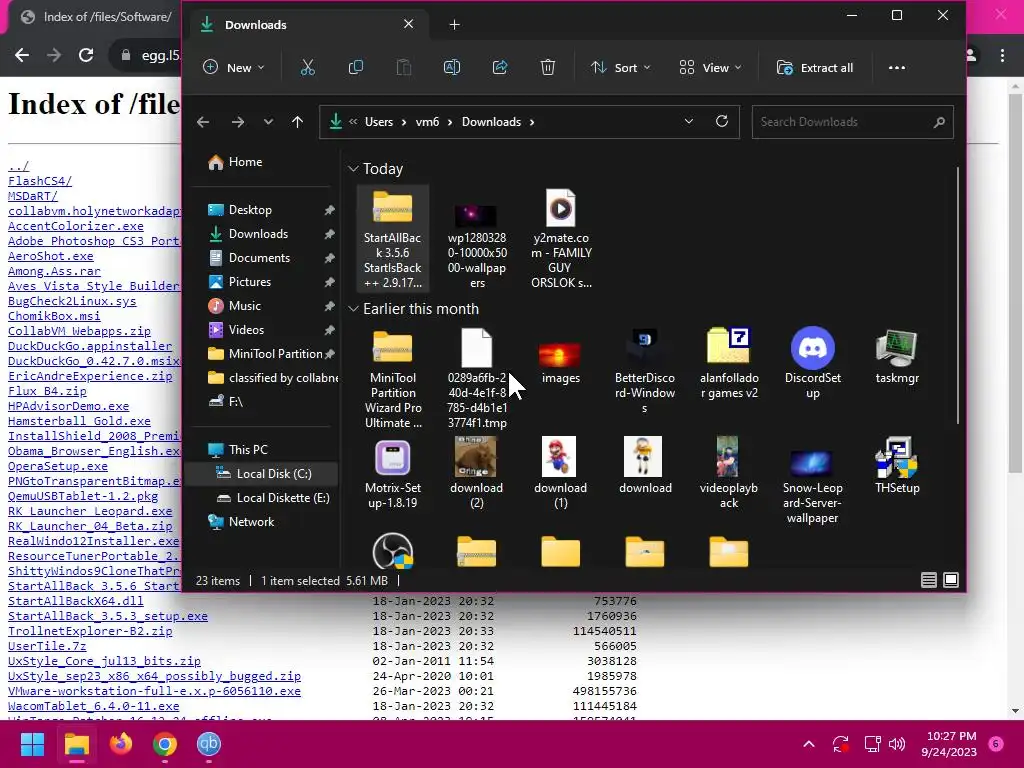
Task: Collapse the Today group
Action: click(353, 168)
